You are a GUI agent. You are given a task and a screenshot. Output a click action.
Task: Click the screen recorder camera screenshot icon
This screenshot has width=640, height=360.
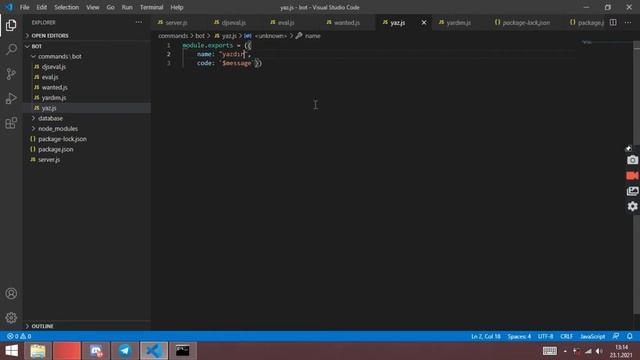632,160
